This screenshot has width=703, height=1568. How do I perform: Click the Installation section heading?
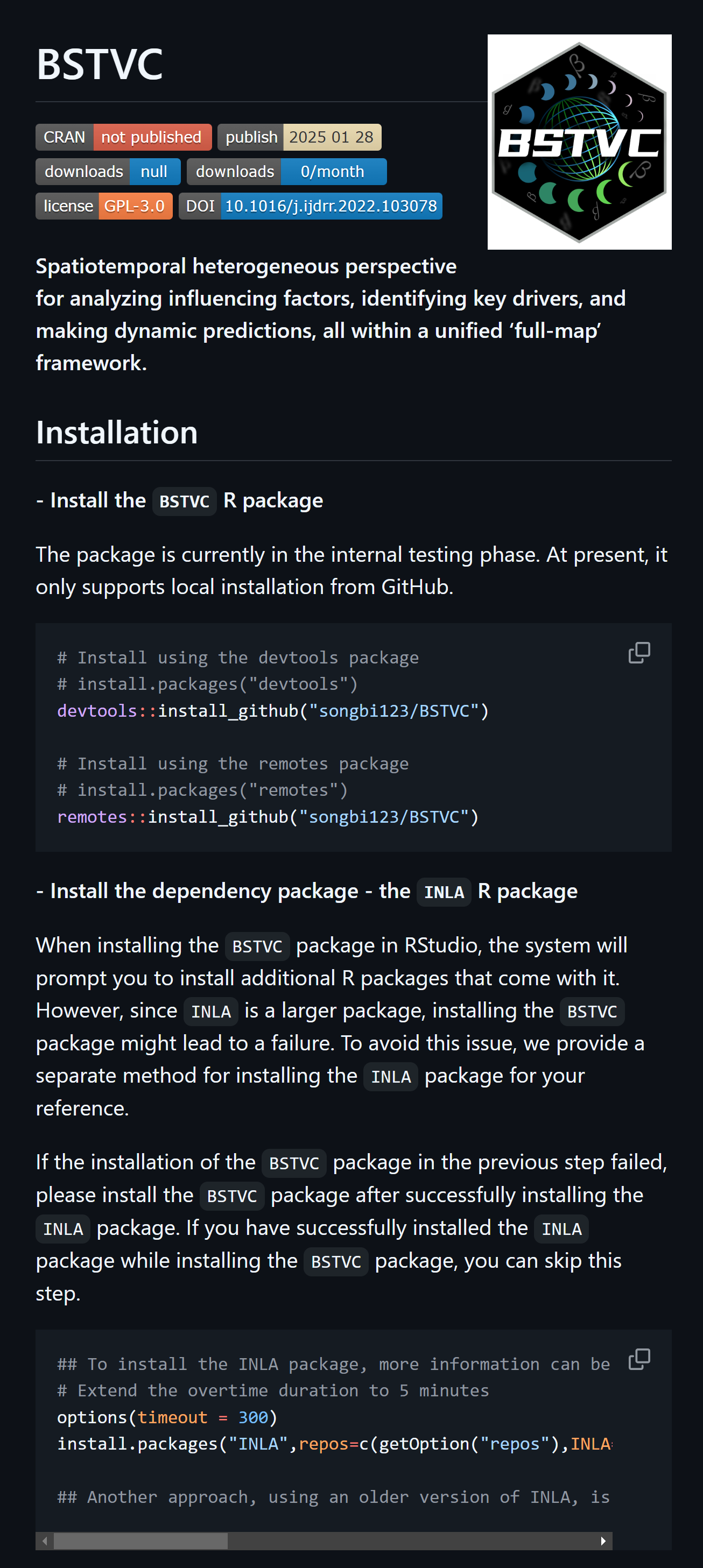click(117, 433)
